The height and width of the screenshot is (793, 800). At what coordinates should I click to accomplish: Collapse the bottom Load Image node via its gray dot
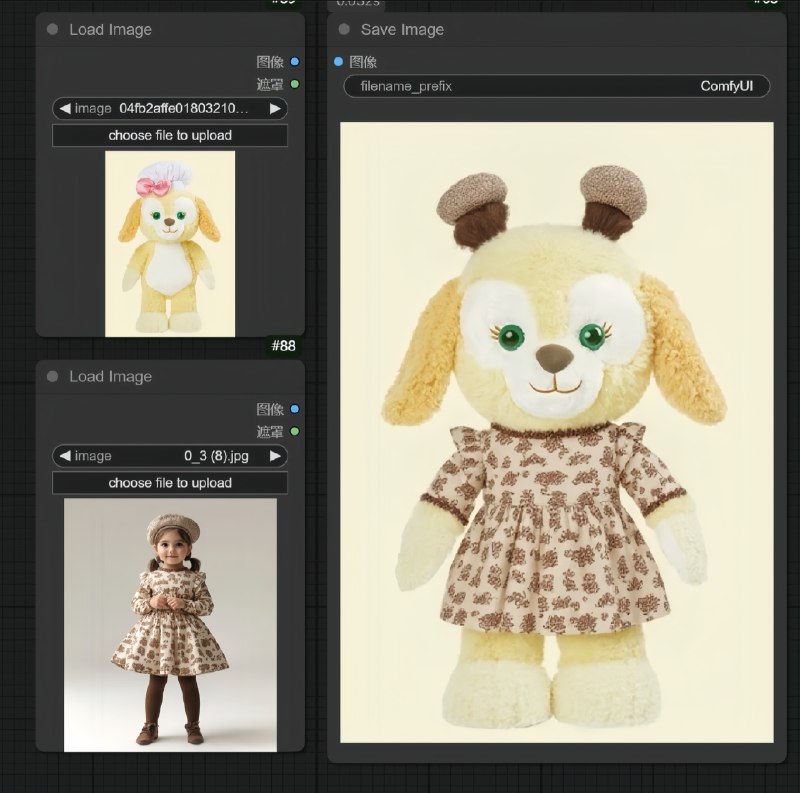click(52, 377)
